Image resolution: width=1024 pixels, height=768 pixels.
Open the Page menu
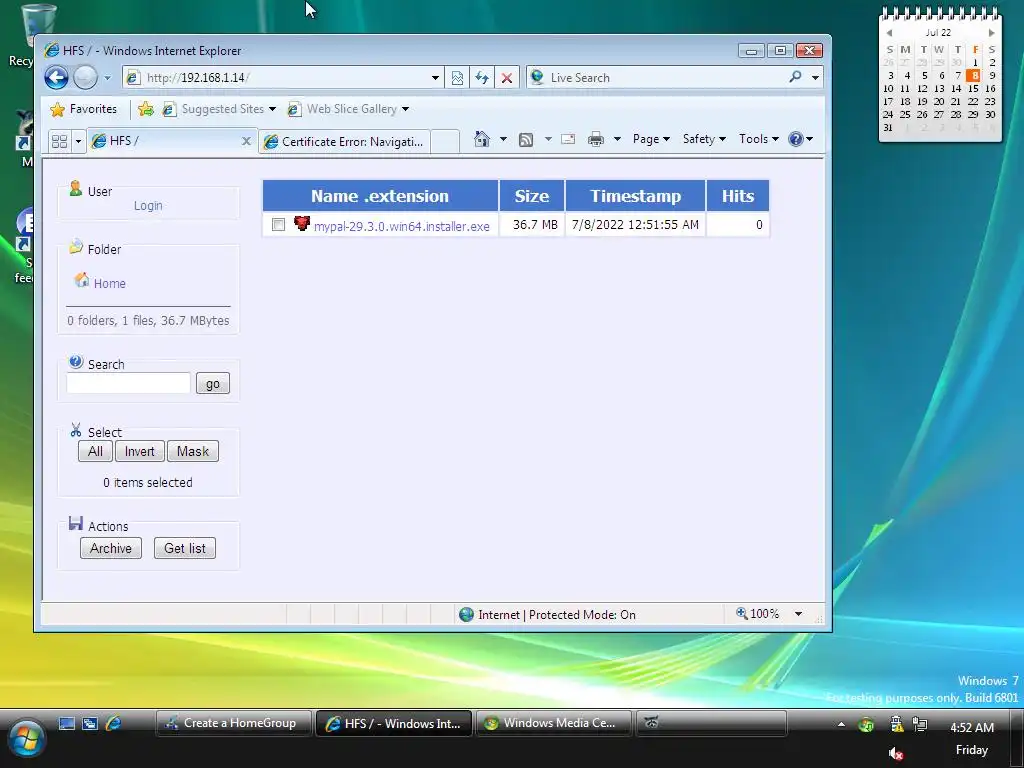pos(651,139)
